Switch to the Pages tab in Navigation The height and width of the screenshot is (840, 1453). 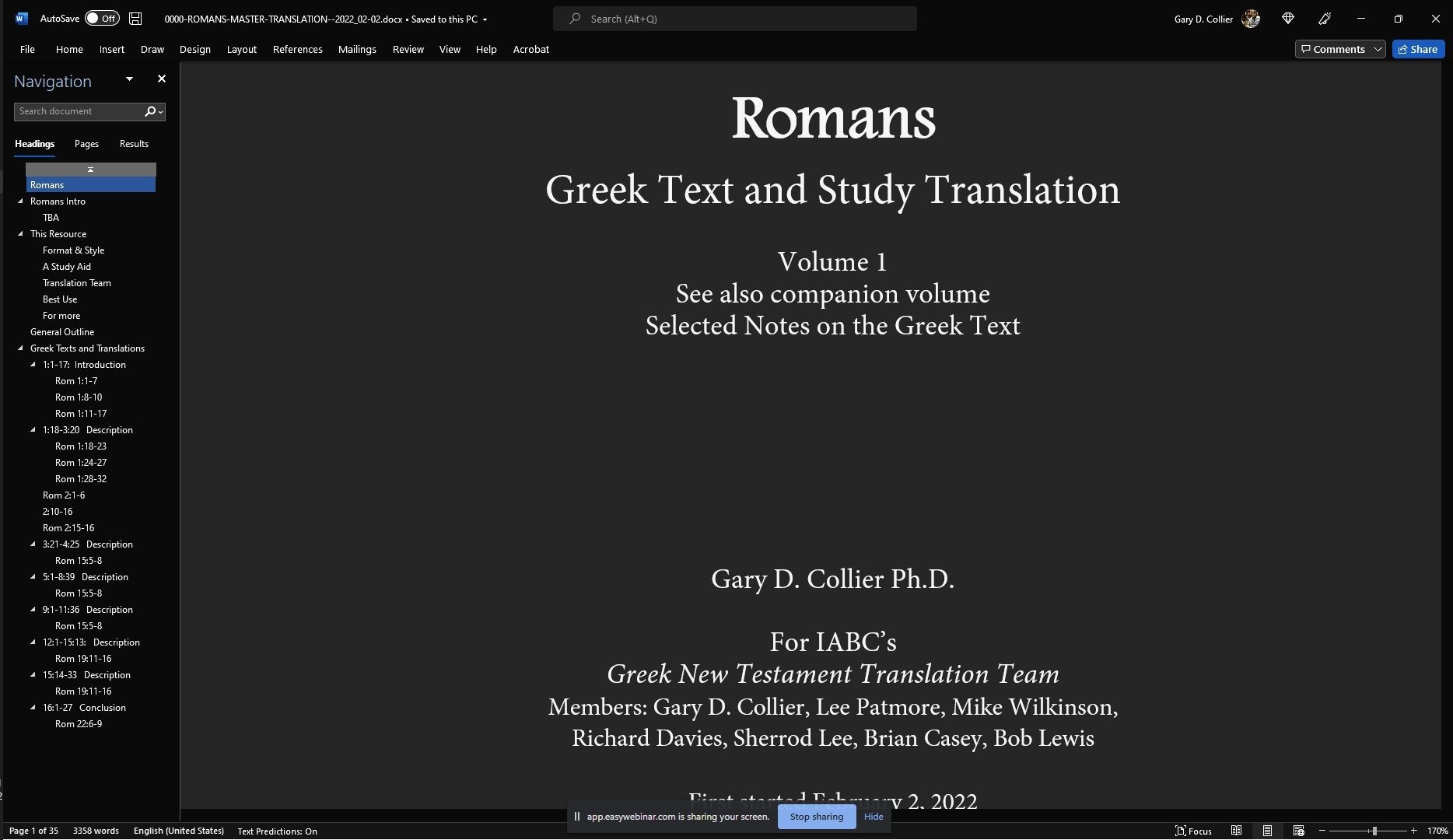pos(86,144)
